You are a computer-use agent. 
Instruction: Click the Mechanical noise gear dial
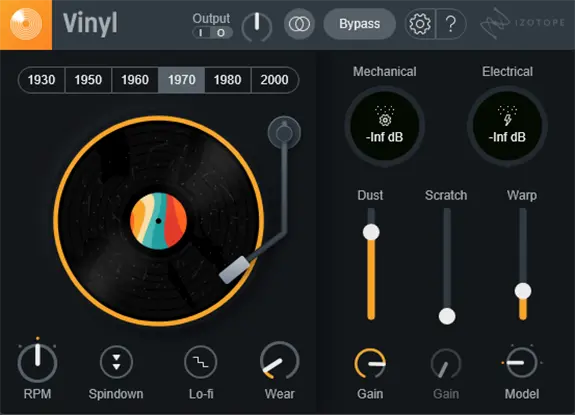pos(385,126)
